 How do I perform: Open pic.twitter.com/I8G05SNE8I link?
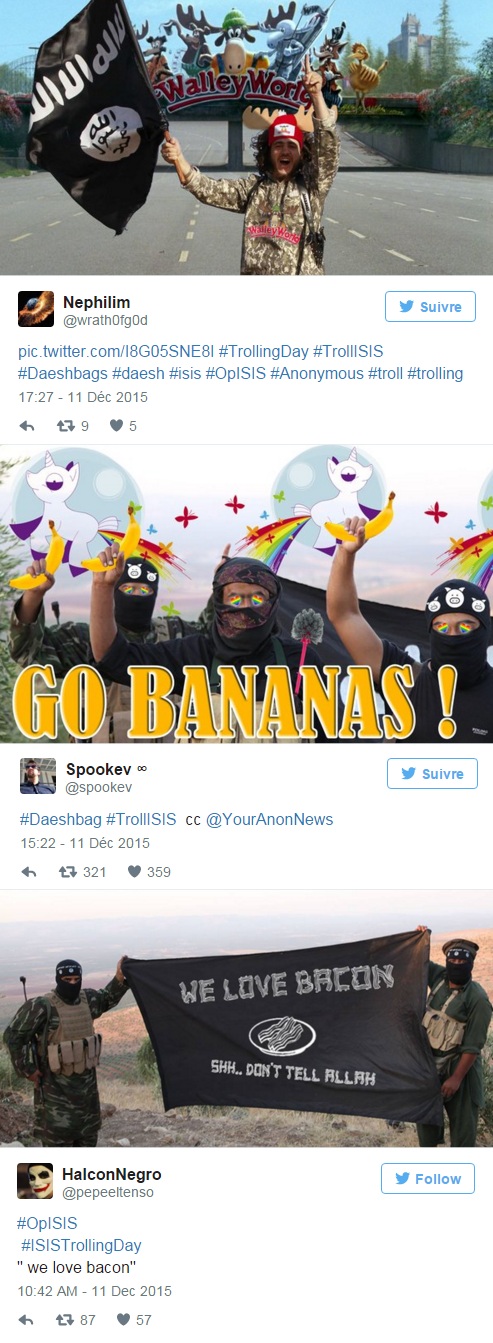(x=115, y=352)
